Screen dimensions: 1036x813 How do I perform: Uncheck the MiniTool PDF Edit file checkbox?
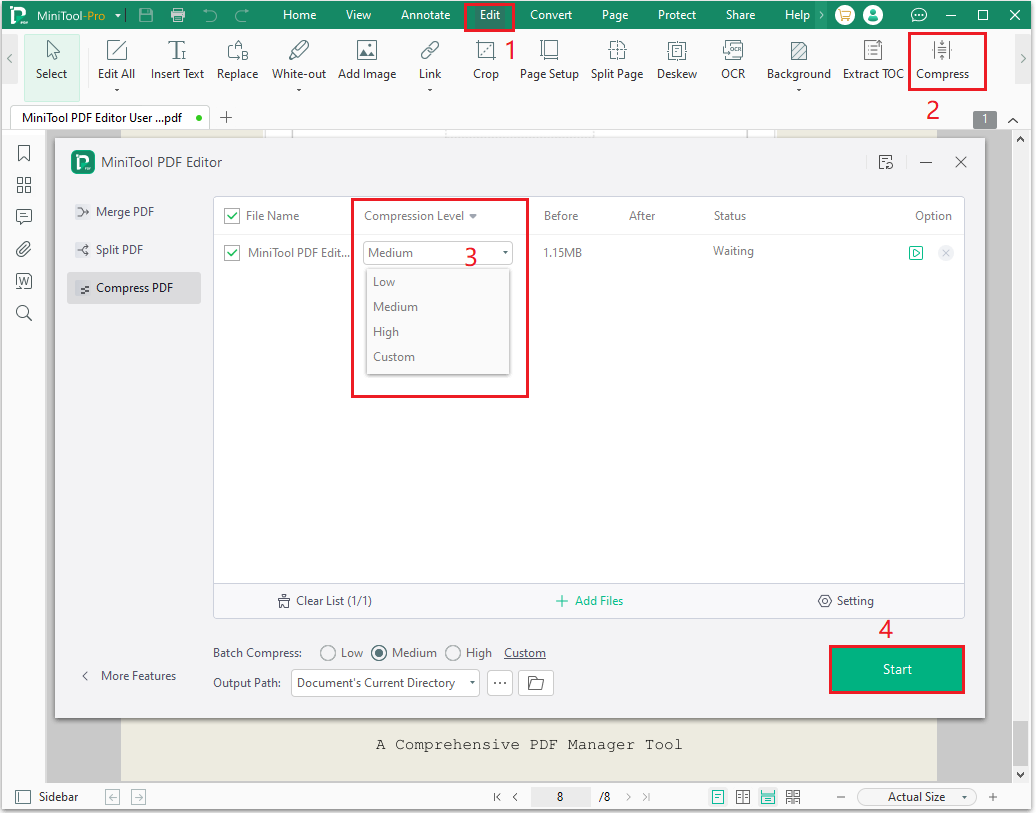tap(232, 252)
